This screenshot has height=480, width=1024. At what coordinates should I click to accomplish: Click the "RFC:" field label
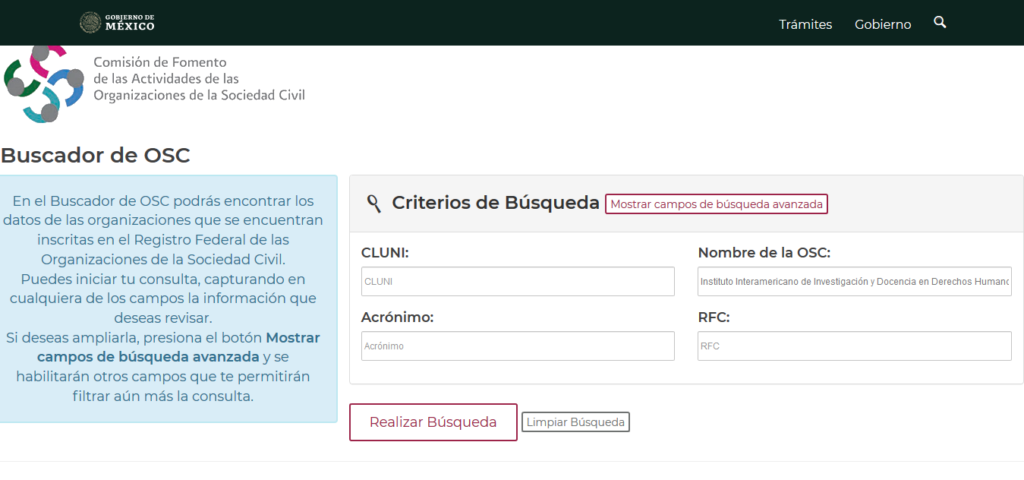[714, 317]
